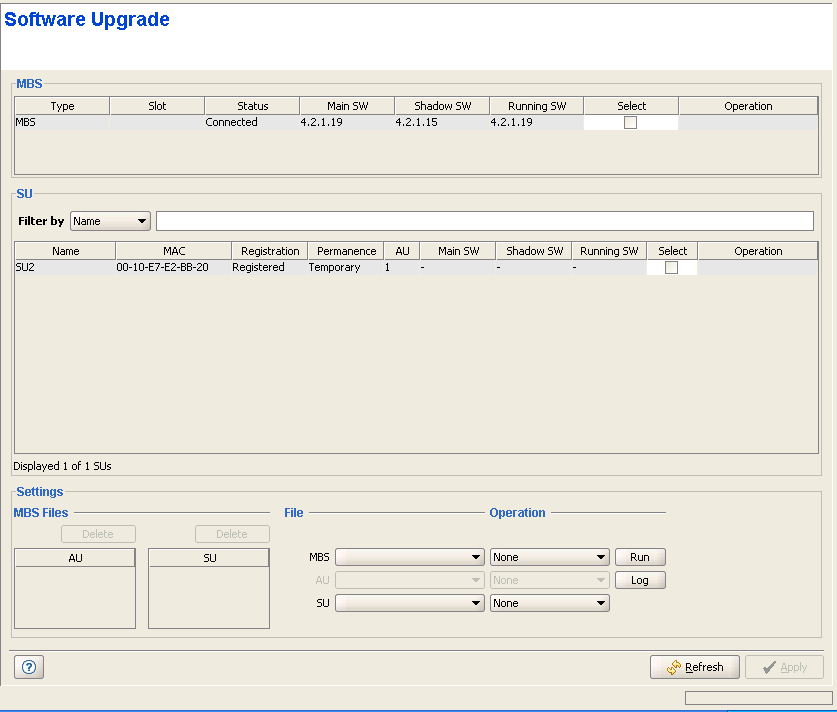
Task: Tick the Select checkbox for MBS row
Action: (x=630, y=123)
